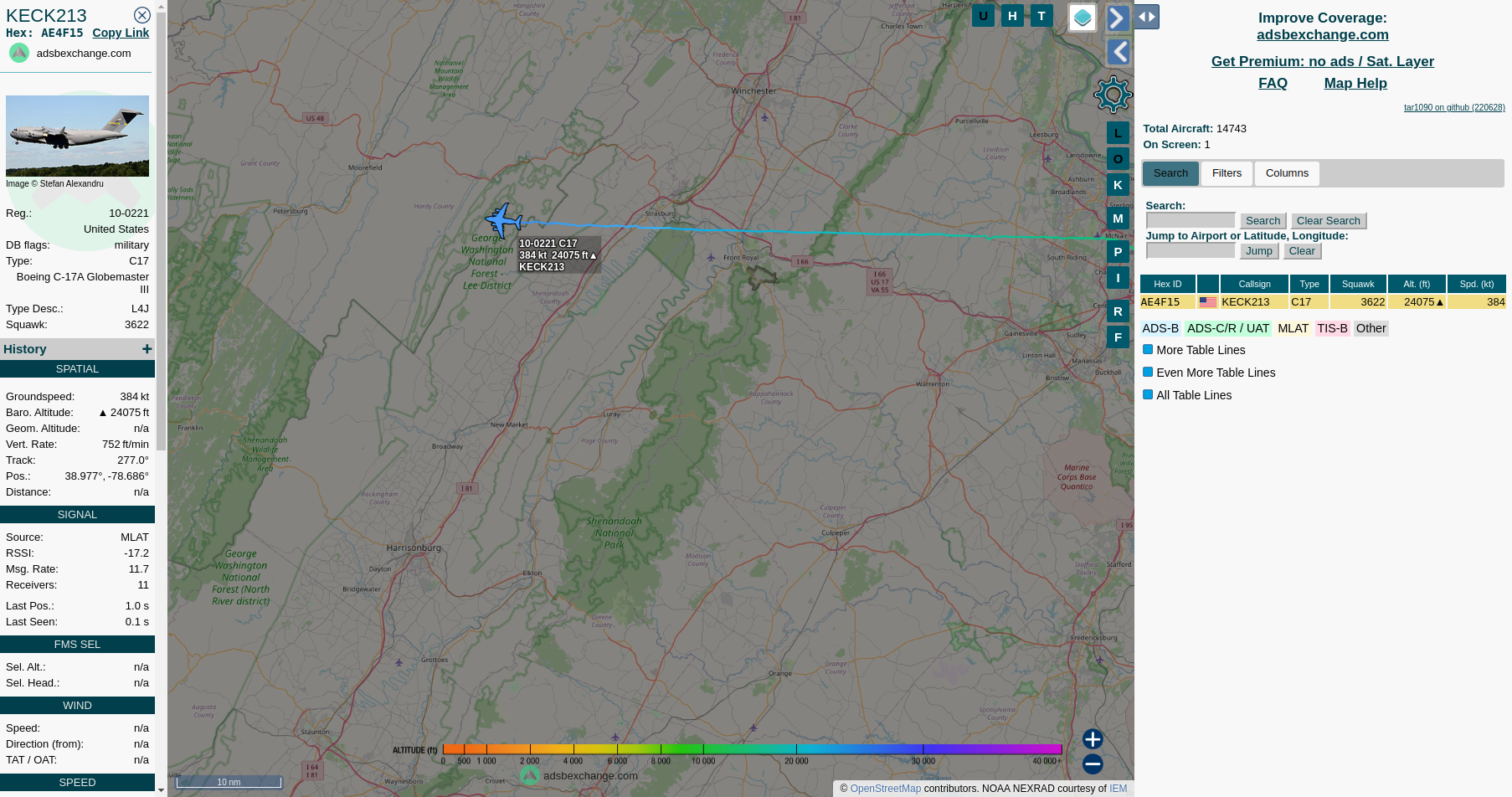
Task: Enable All Table Lines checkbox
Action: (1148, 395)
